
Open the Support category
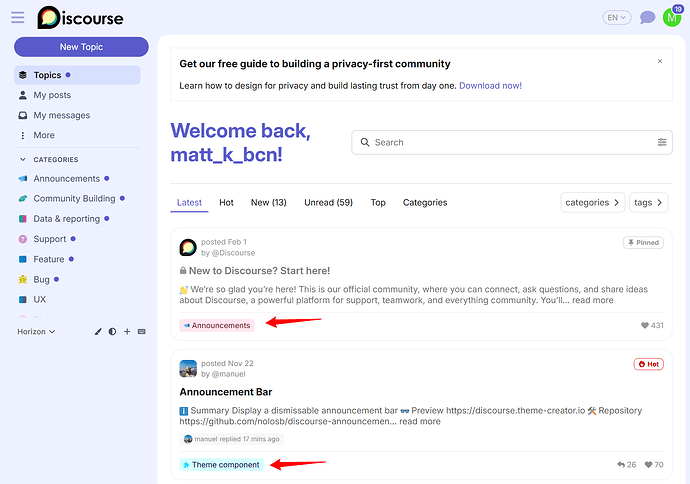[50, 239]
